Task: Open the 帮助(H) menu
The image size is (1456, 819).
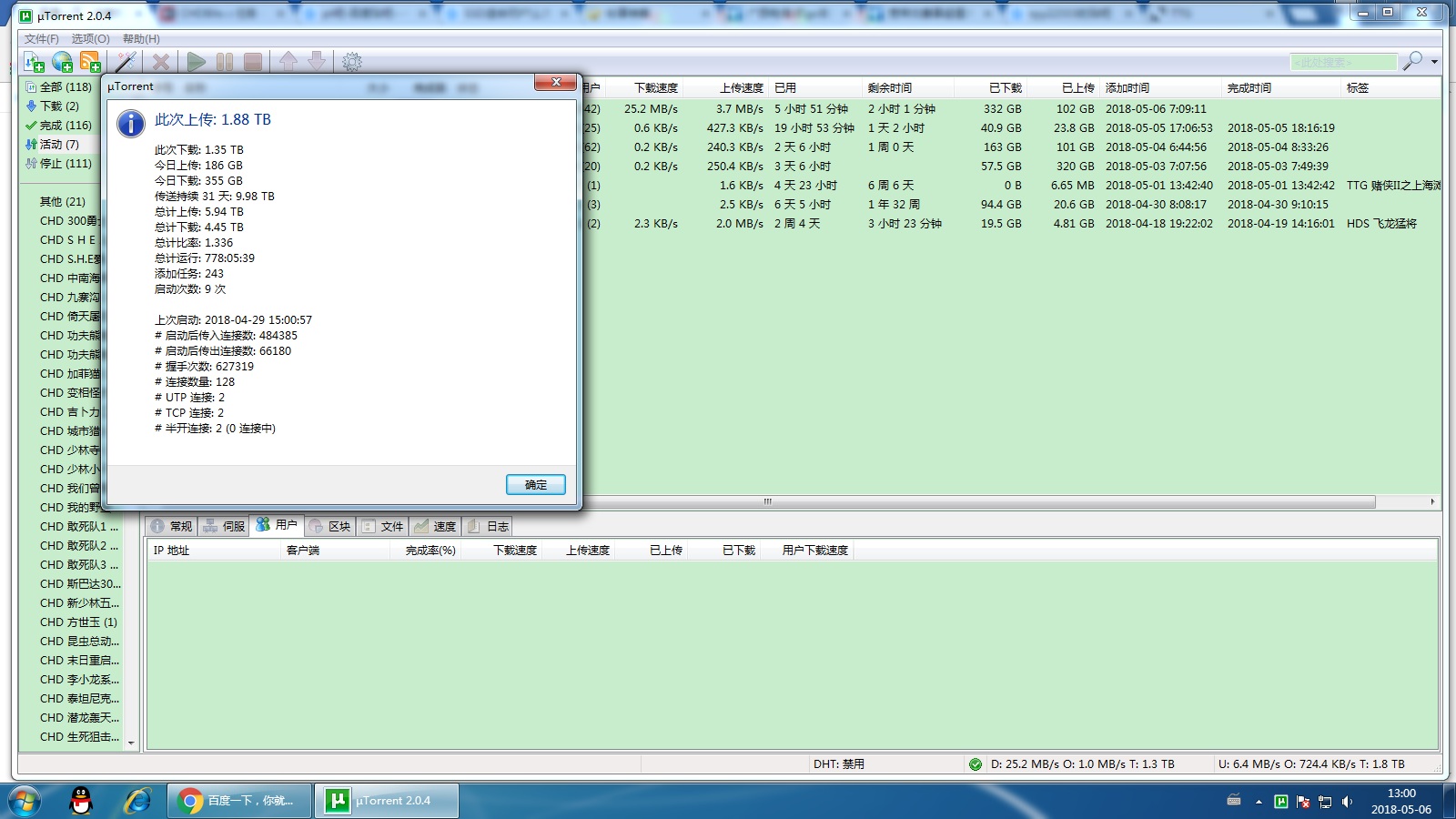Action: pos(141,38)
